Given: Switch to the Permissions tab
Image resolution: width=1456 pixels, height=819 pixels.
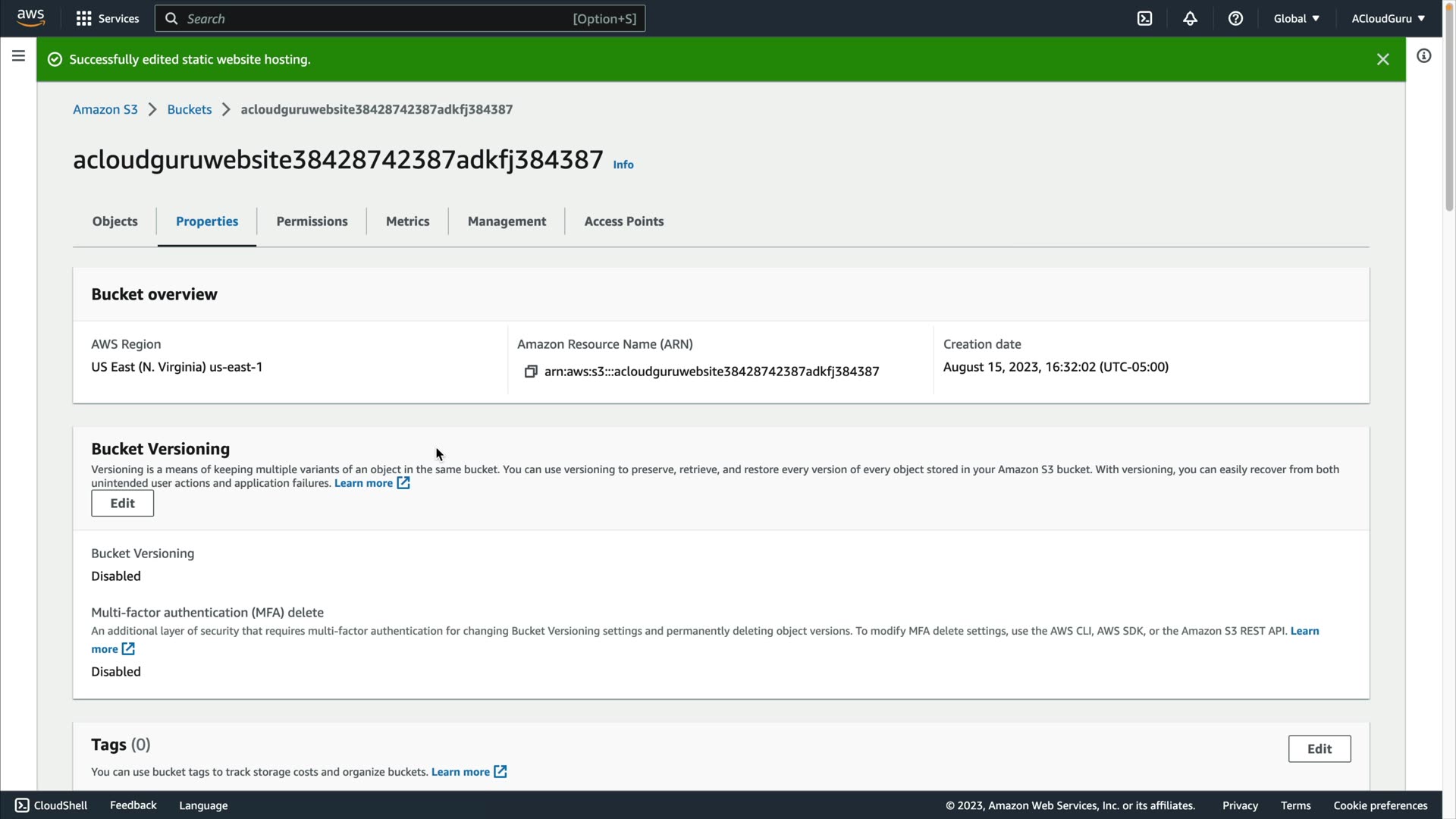Looking at the screenshot, I should tap(312, 221).
